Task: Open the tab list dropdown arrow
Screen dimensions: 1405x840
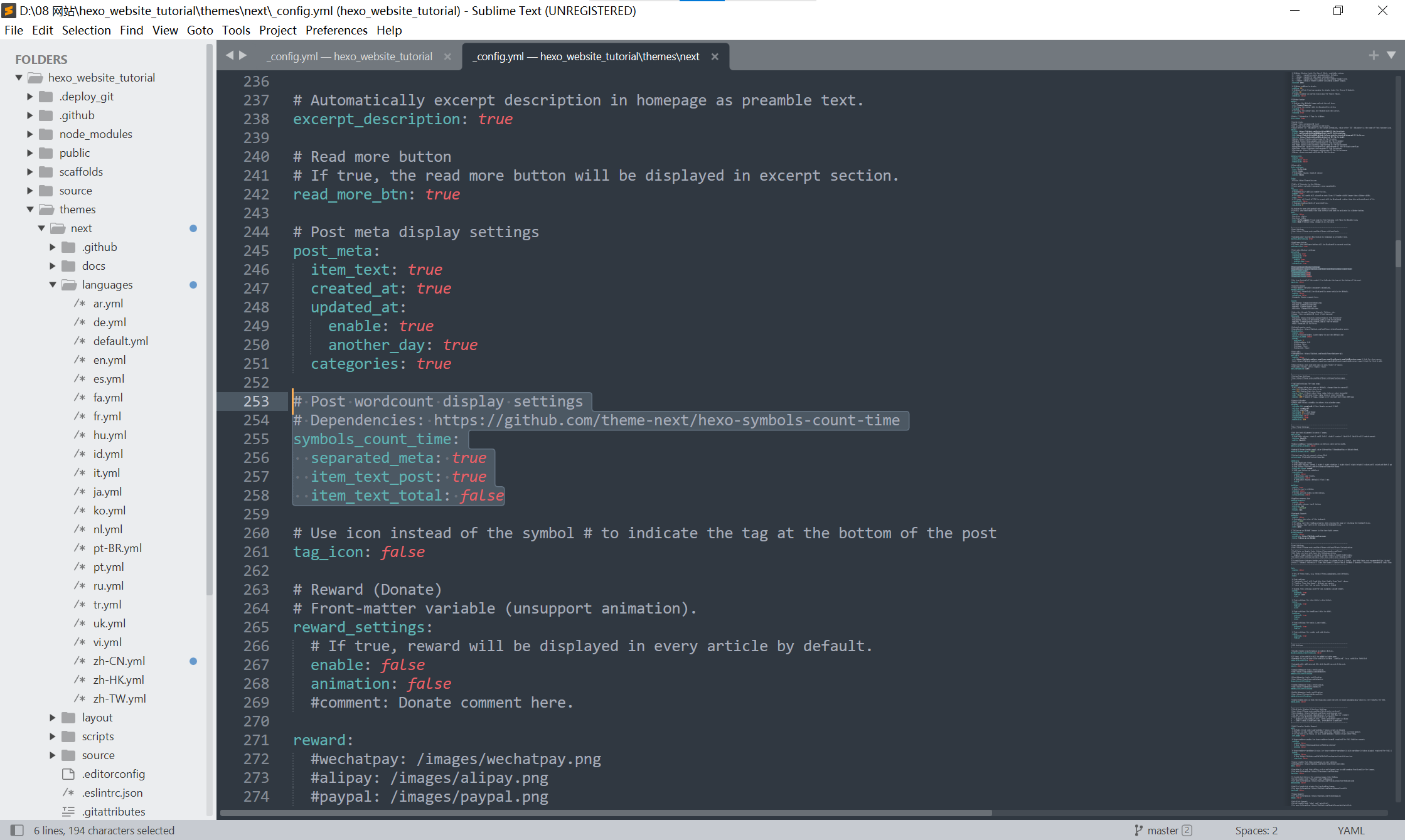Action: [1391, 55]
